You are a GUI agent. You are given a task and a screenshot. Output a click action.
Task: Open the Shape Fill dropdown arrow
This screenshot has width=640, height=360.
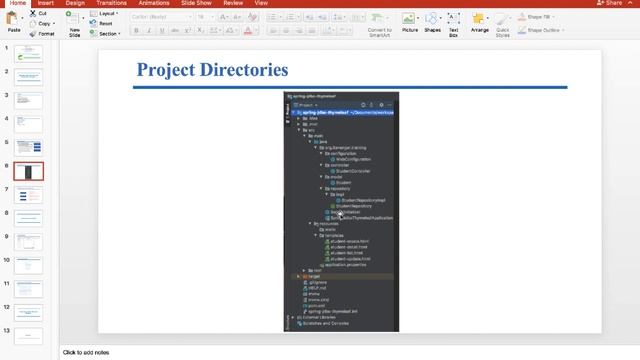(553, 17)
